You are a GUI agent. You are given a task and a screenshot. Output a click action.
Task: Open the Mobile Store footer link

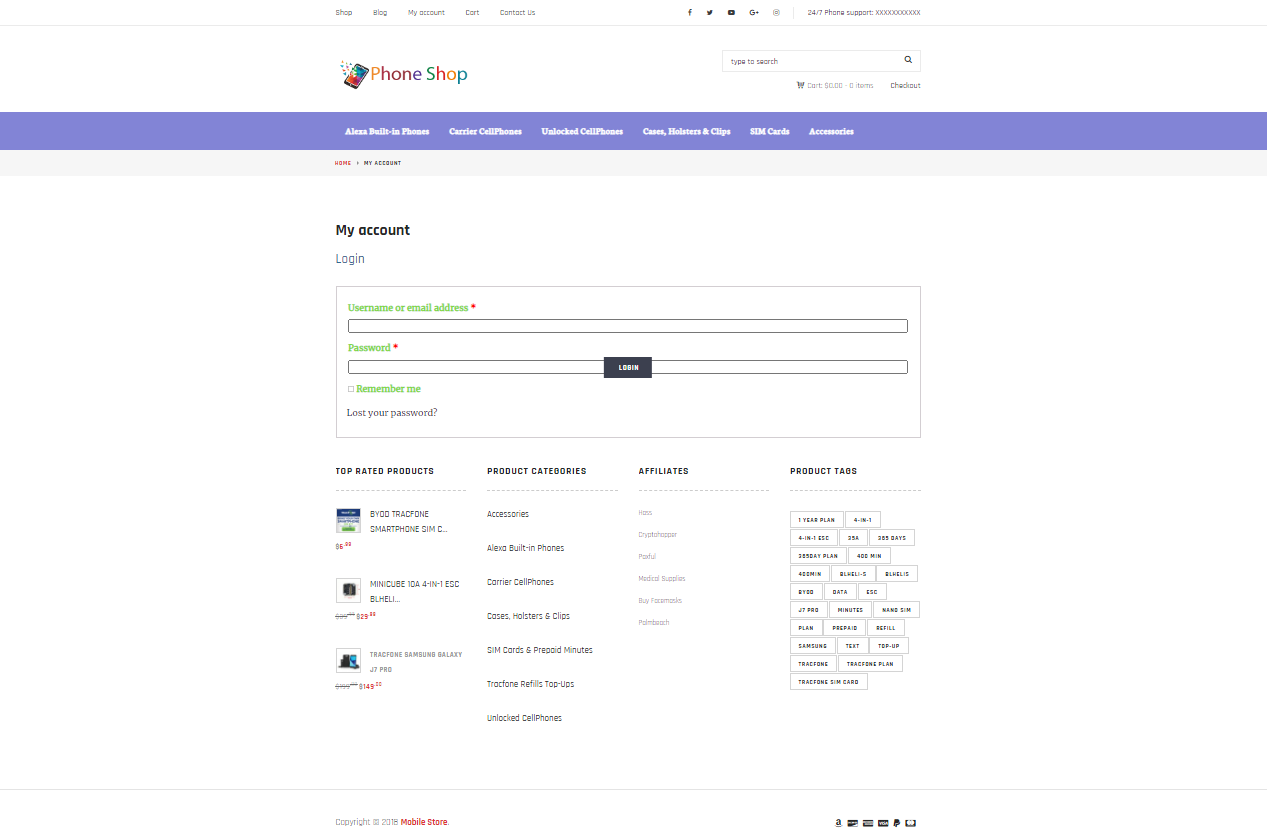click(x=425, y=823)
